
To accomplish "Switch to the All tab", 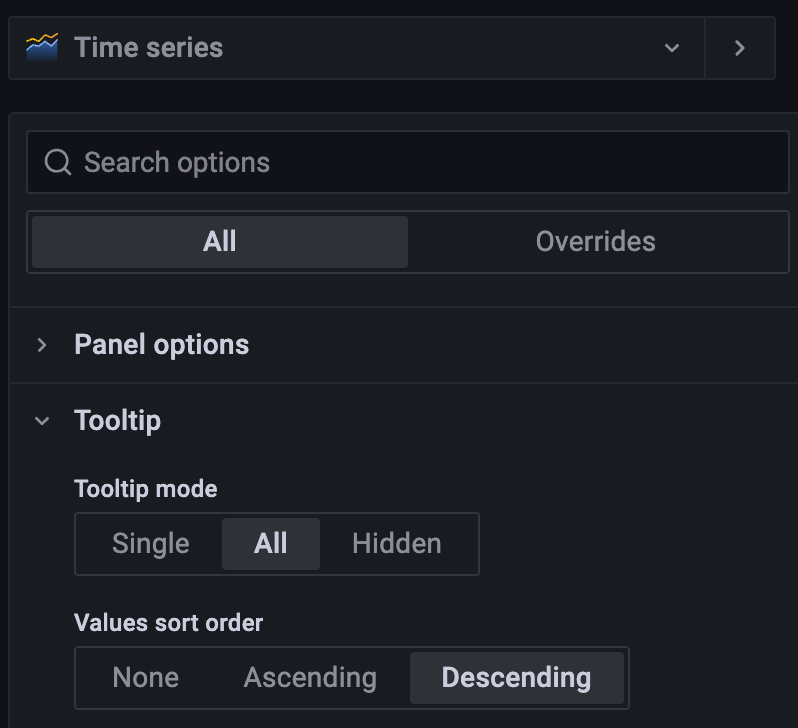I will point(219,241).
